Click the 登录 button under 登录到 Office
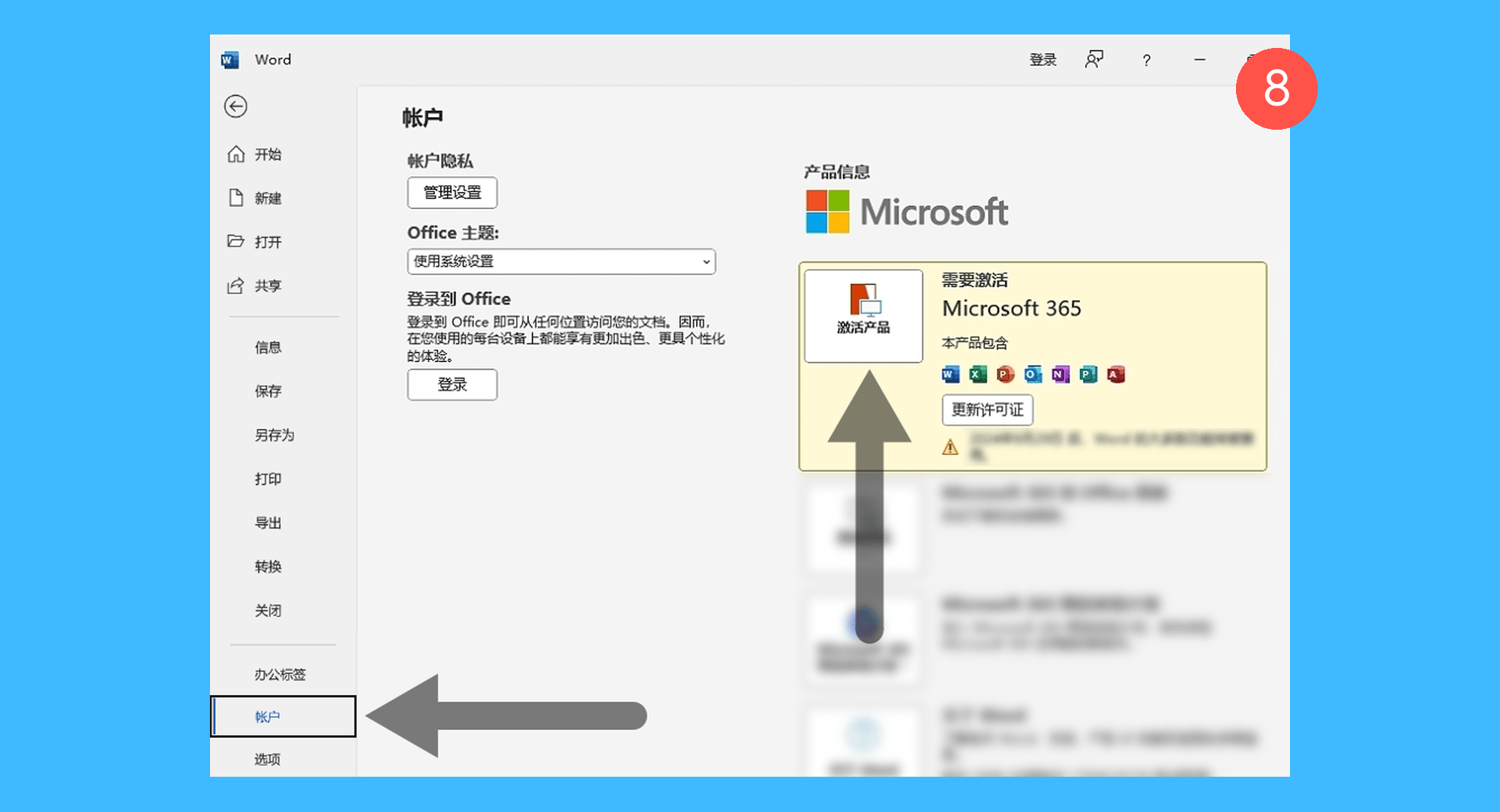Viewport: 1500px width, 812px height. [x=452, y=385]
